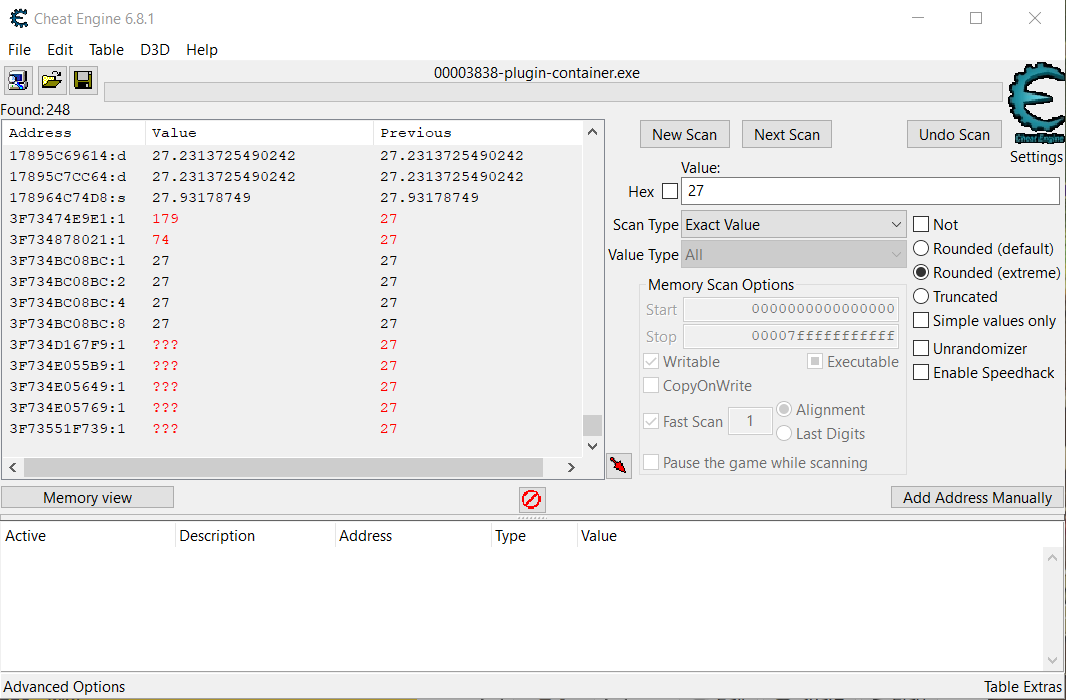The height and width of the screenshot is (700, 1066).
Task: Click the red circle clear list icon
Action: click(x=532, y=499)
